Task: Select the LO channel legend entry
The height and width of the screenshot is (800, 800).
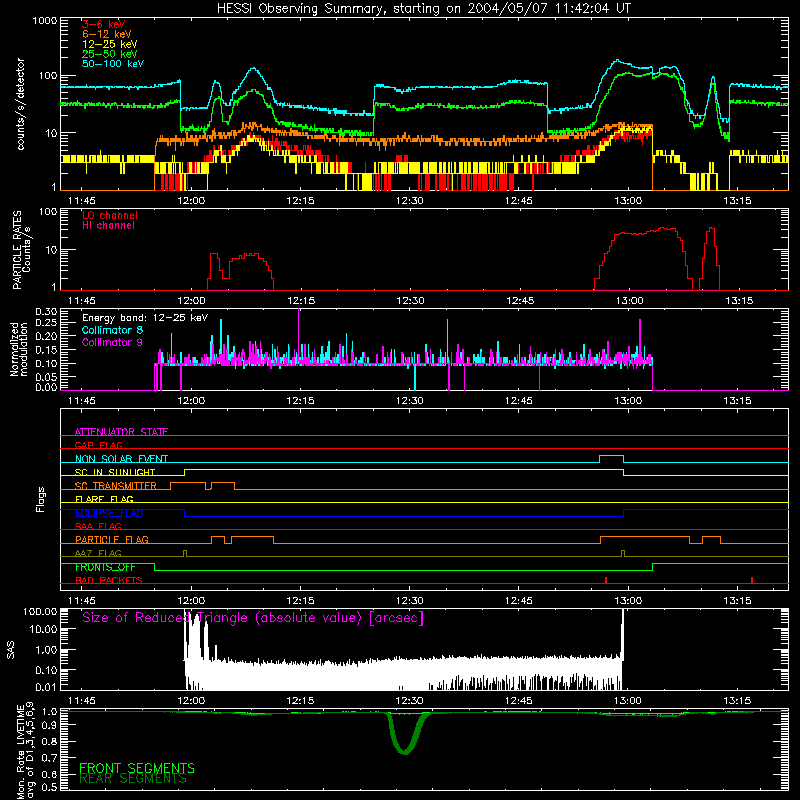Action: [x=110, y=215]
